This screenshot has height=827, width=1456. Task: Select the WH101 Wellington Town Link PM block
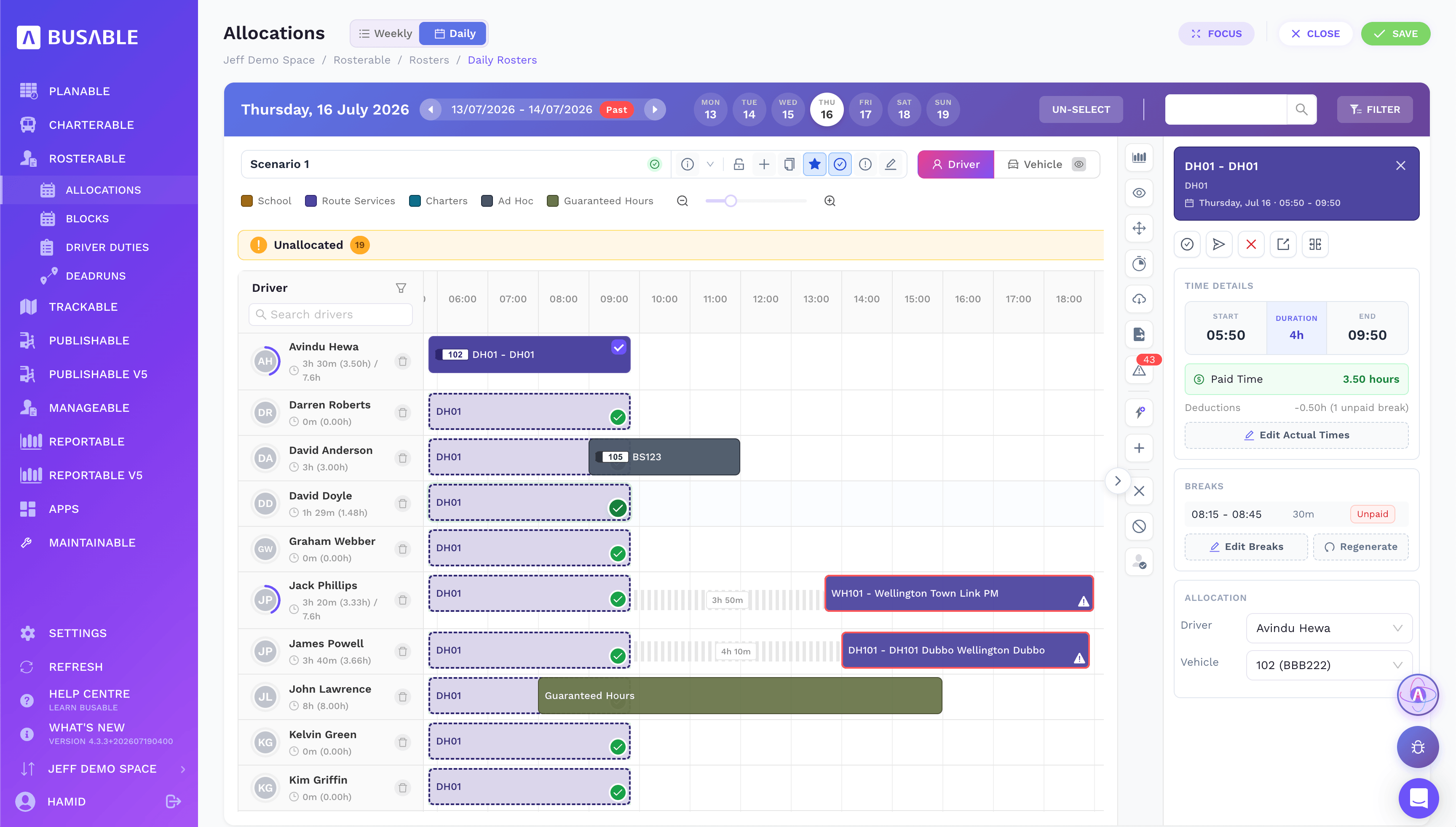[959, 594]
